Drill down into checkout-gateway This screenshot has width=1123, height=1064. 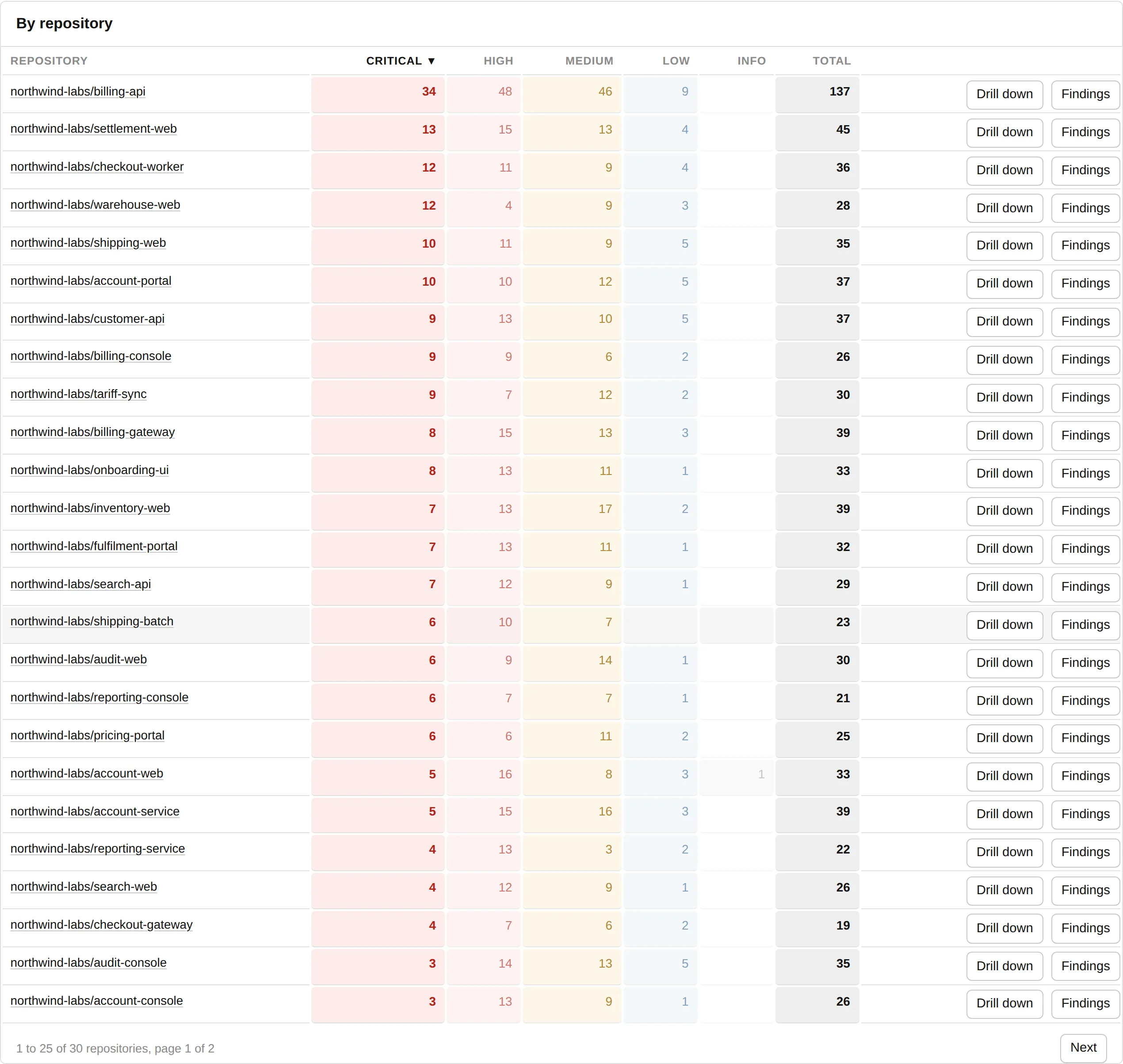point(1005,928)
